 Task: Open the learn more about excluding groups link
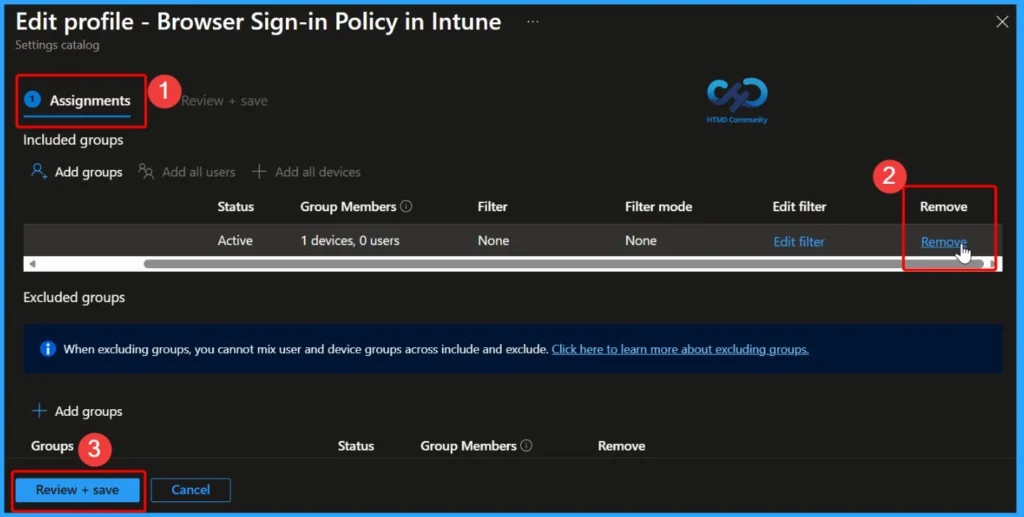click(x=680, y=349)
